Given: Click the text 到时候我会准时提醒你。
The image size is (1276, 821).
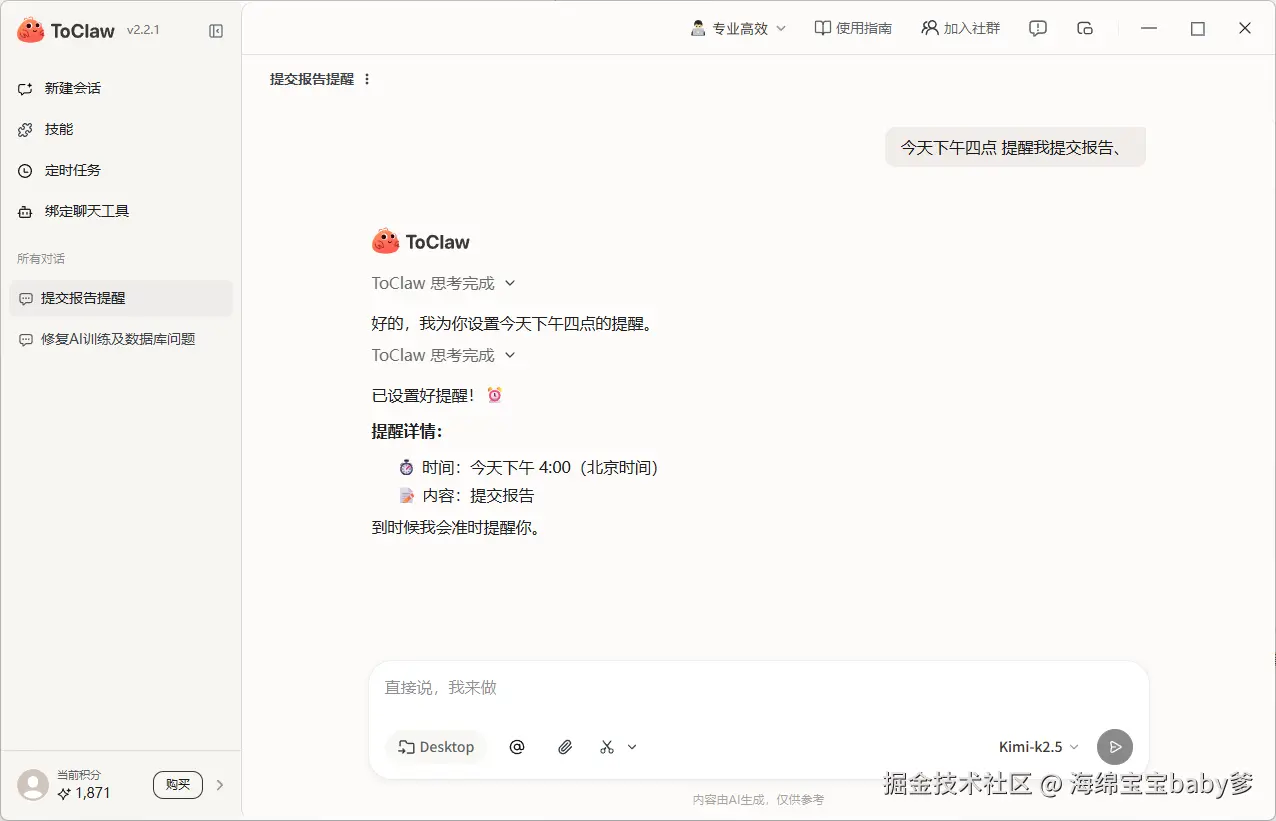Looking at the screenshot, I should click(459, 527).
